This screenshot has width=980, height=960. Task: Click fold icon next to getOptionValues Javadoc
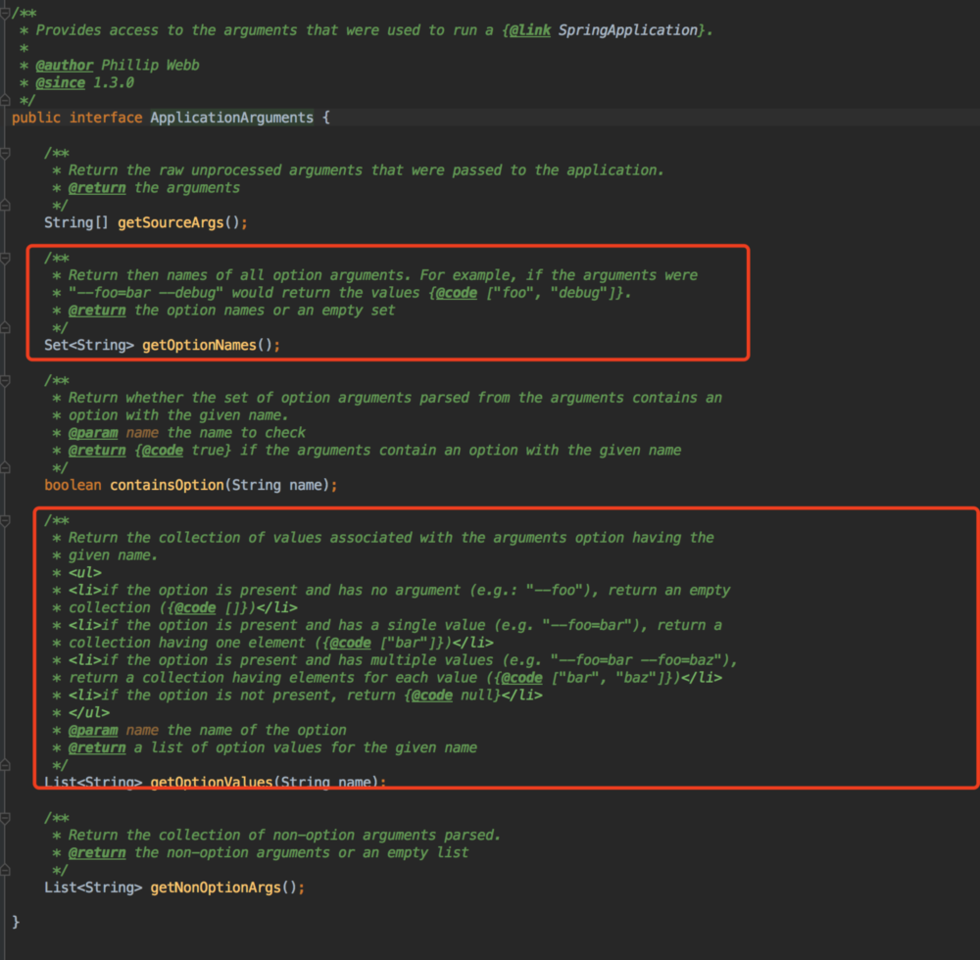coord(6,520)
